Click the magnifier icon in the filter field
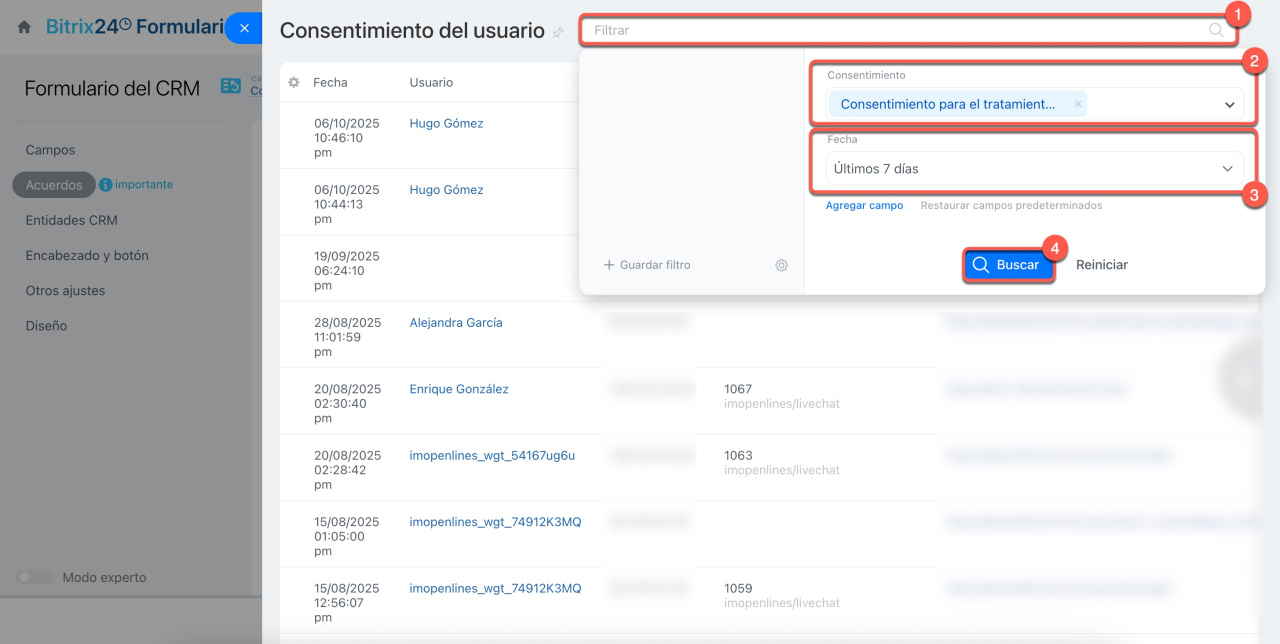The height and width of the screenshot is (644, 1280). 1216,30
